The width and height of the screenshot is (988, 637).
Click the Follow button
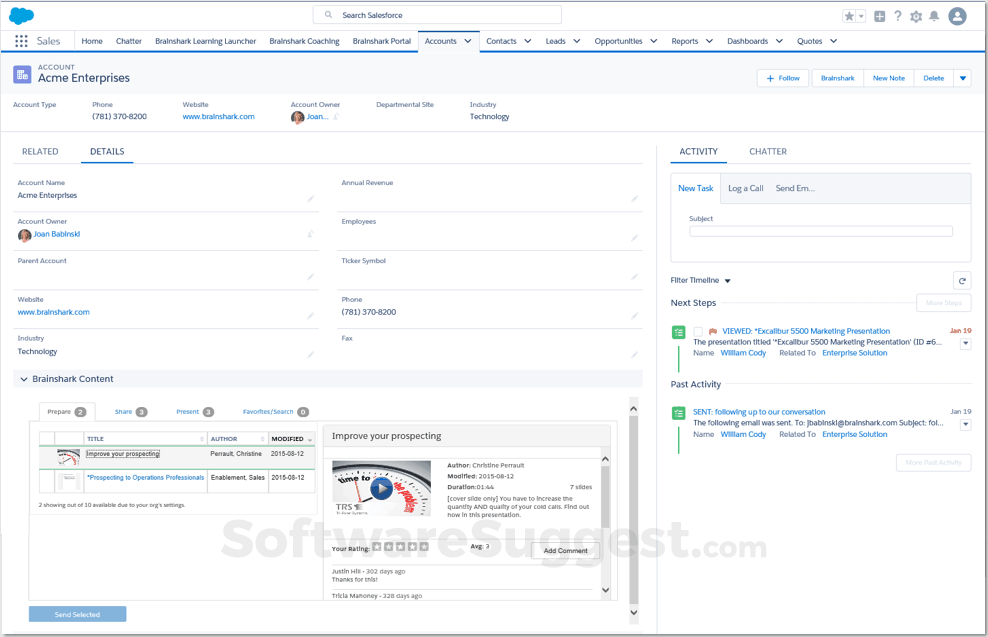pos(783,78)
